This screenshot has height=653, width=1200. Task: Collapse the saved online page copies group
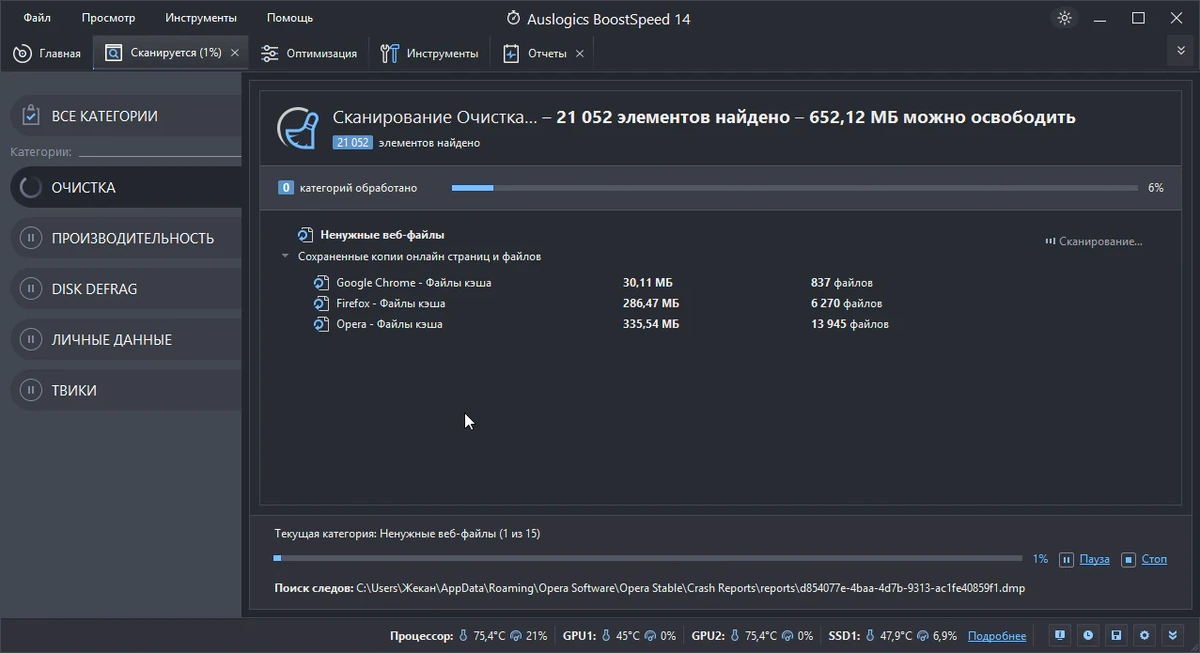tap(287, 257)
